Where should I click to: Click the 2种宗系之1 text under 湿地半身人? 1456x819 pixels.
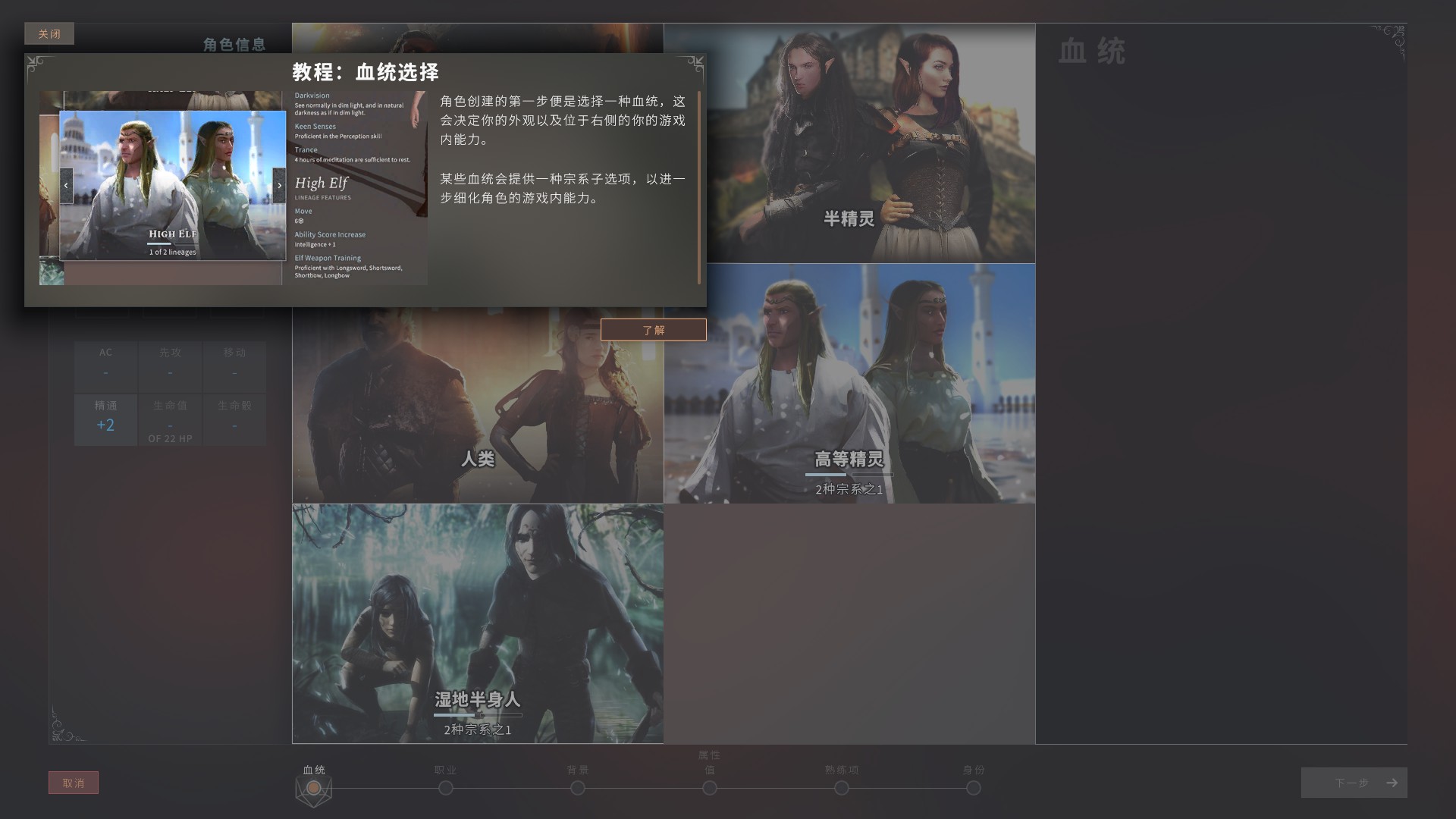click(478, 730)
